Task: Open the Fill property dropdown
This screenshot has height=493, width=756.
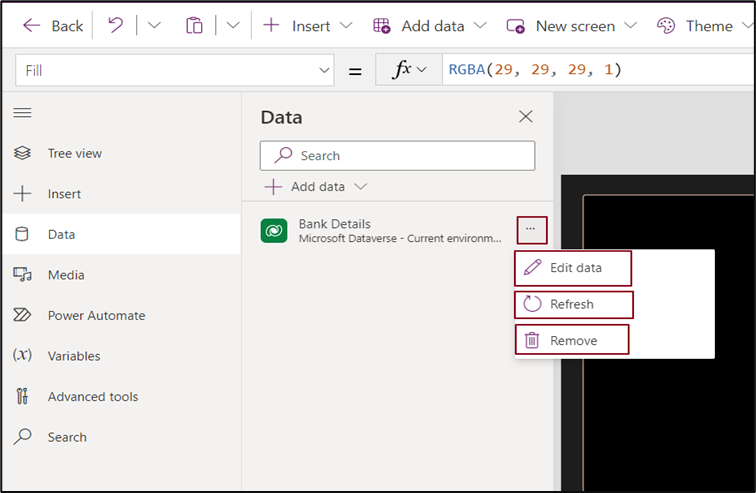Action: tap(175, 70)
